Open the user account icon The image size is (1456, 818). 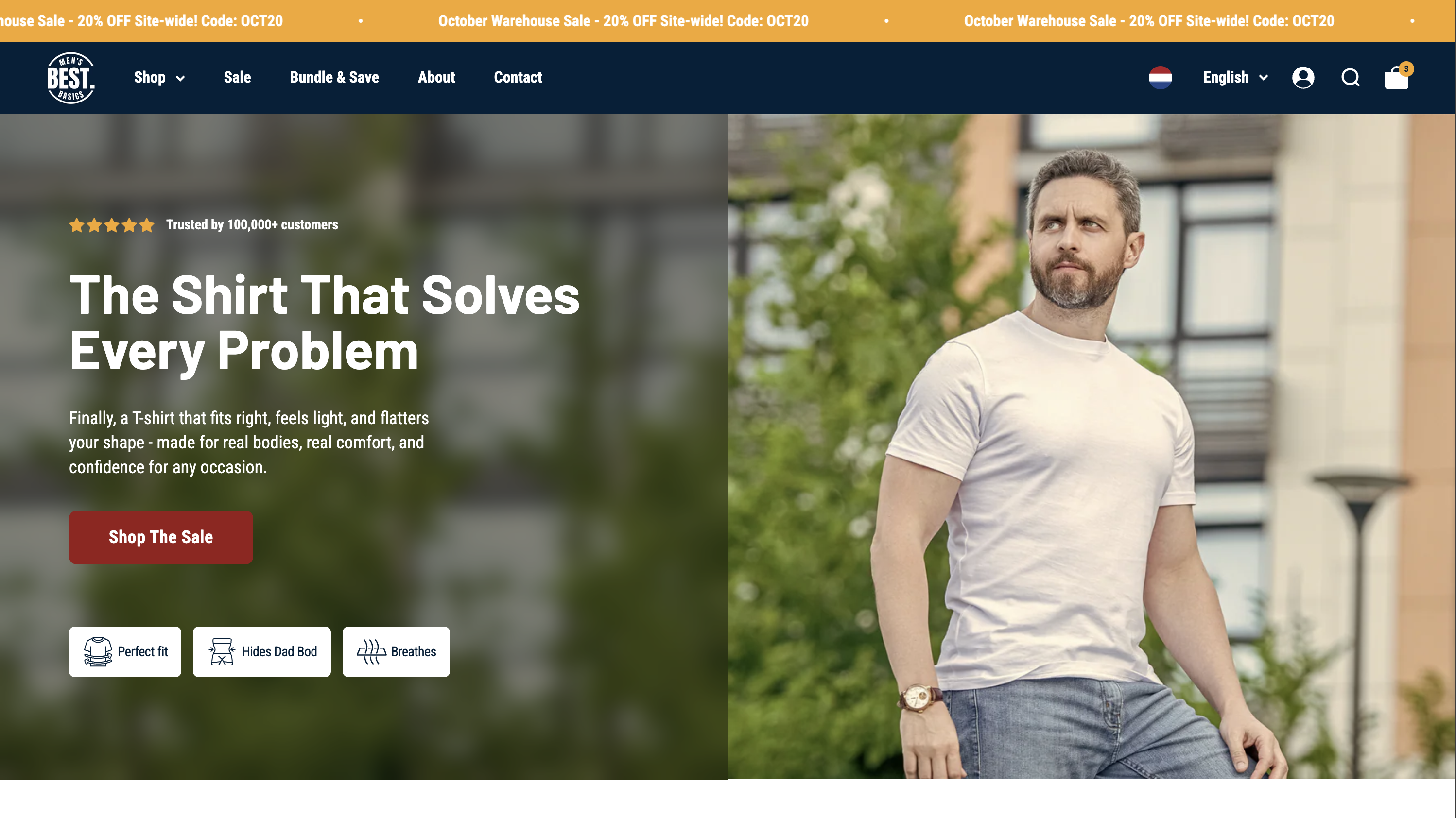(1303, 77)
